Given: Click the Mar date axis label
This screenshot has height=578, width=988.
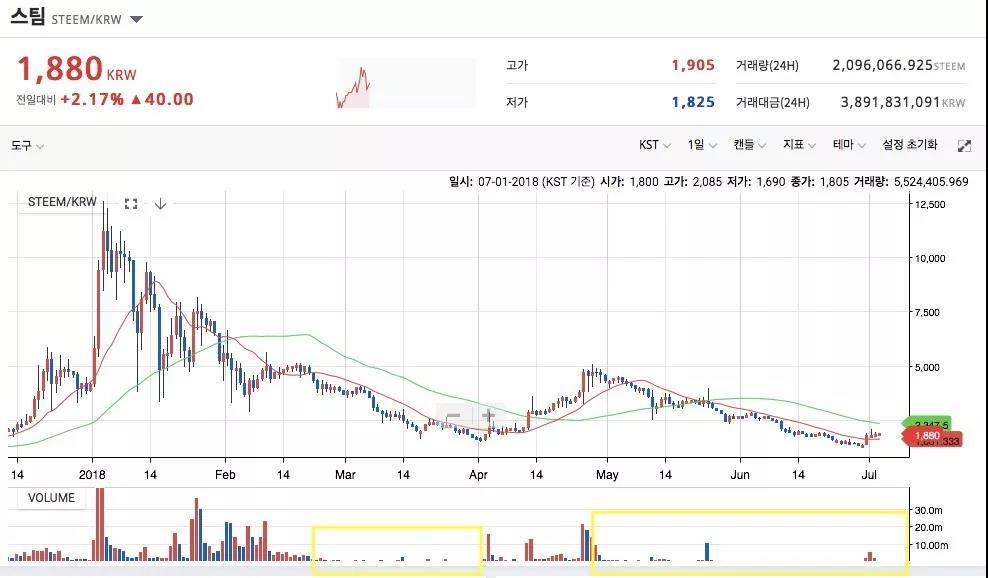Looking at the screenshot, I should pyautogui.click(x=345, y=475).
